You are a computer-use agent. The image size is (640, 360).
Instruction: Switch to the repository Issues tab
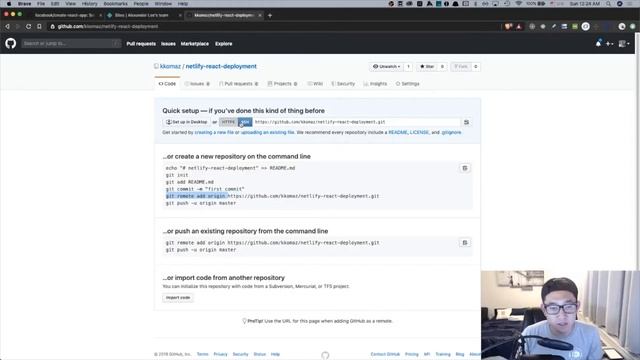tap(197, 84)
